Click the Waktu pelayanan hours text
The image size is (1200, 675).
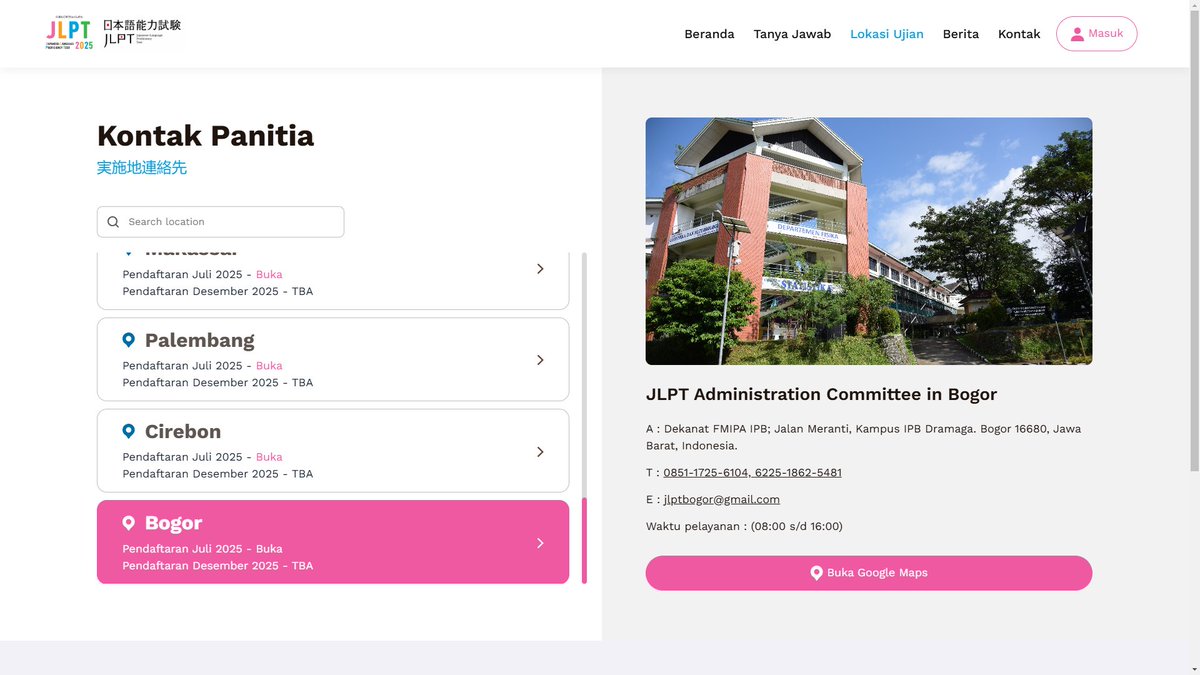point(744,527)
